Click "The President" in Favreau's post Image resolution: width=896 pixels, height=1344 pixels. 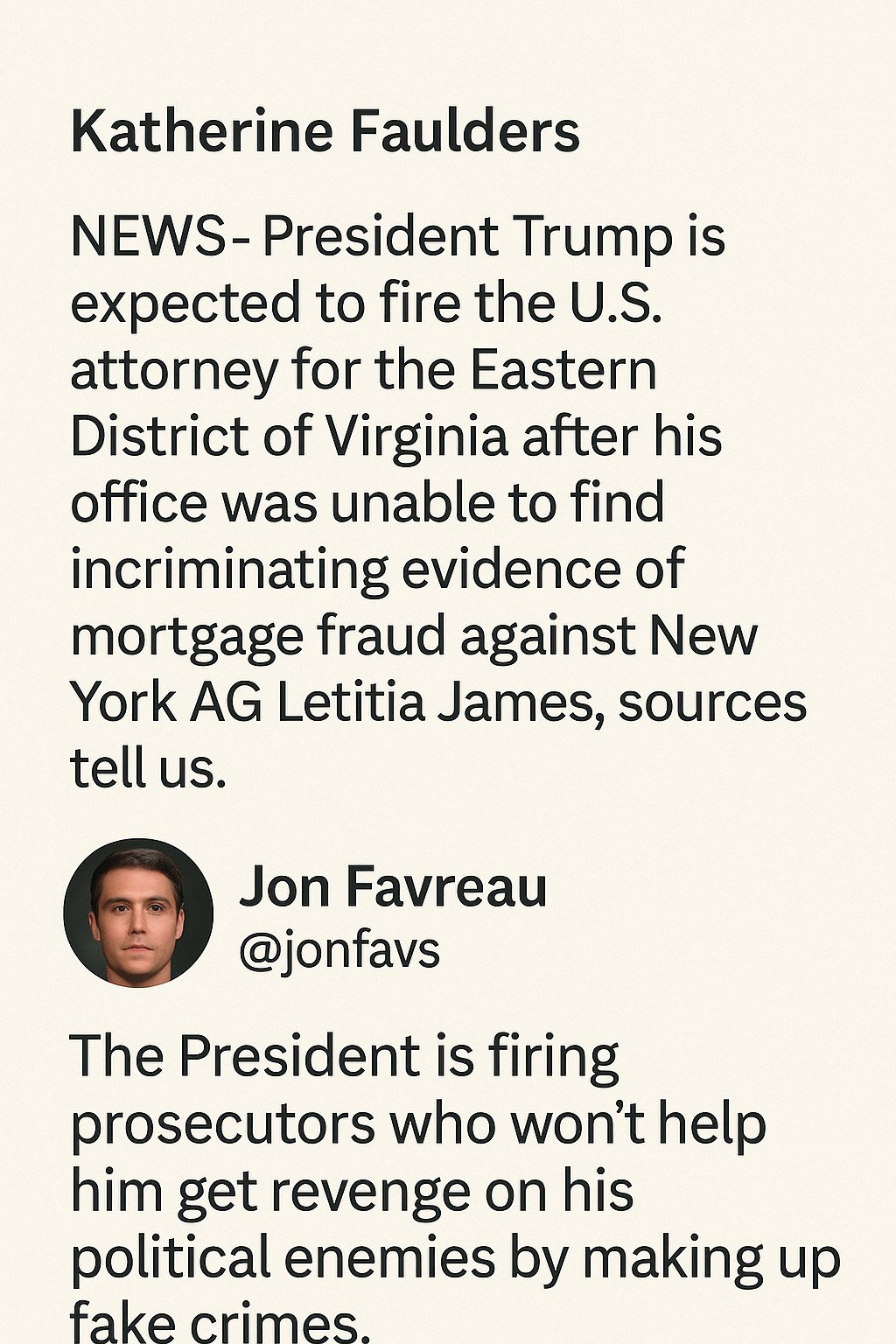[x=245, y=1057]
